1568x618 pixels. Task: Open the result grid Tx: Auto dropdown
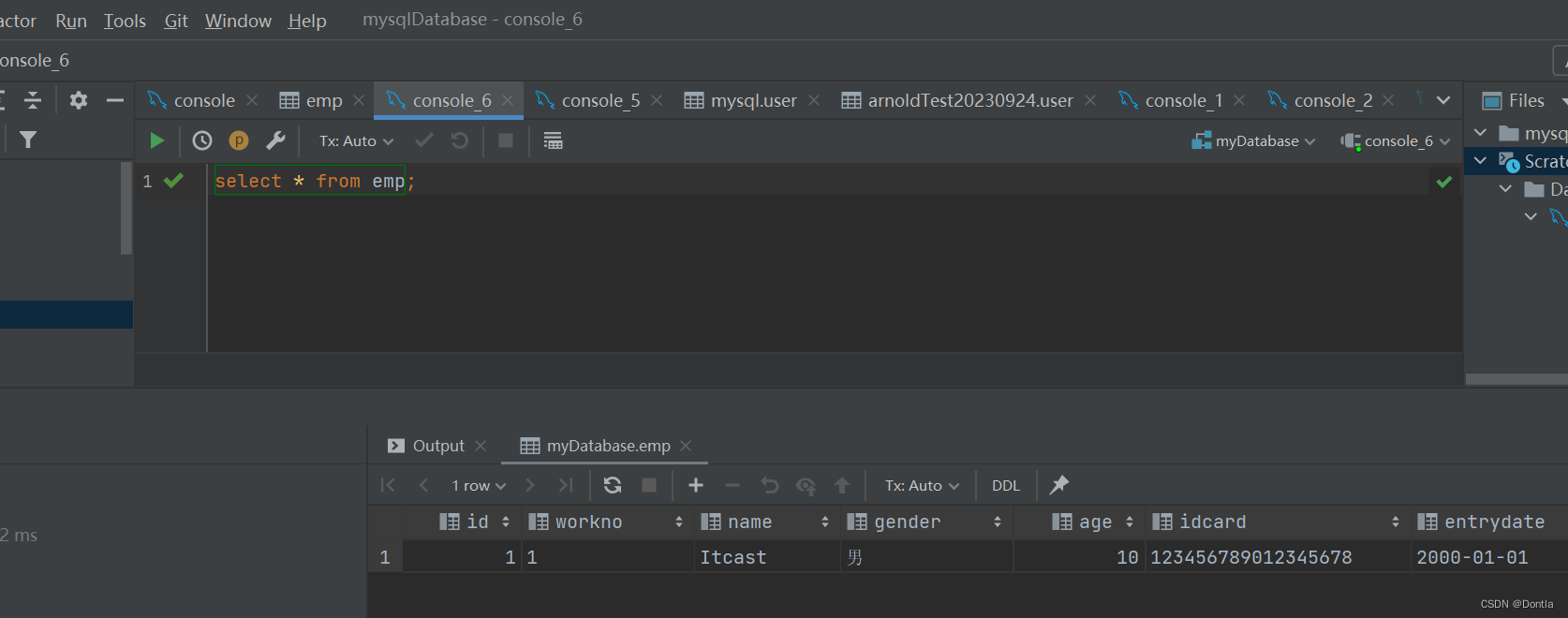(x=922, y=485)
